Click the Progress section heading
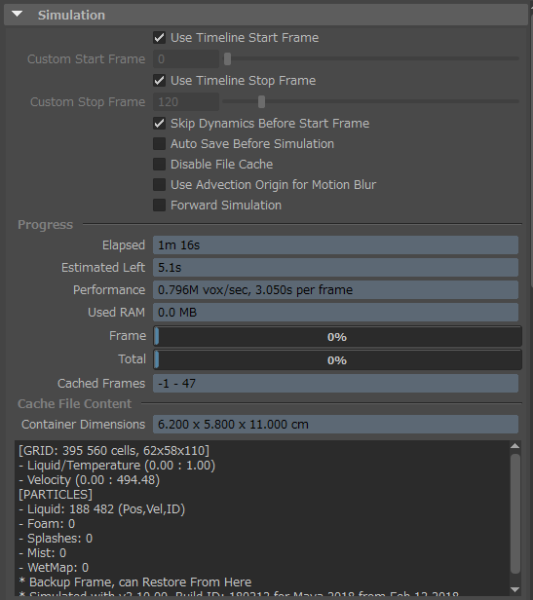The width and height of the screenshot is (533, 600). [x=45, y=225]
